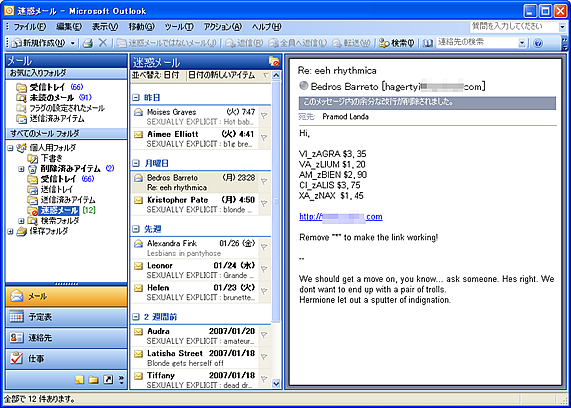Viewport: 571px width, 408px height.
Task: Click message list scrollbar down arrow
Action: pos(276,383)
